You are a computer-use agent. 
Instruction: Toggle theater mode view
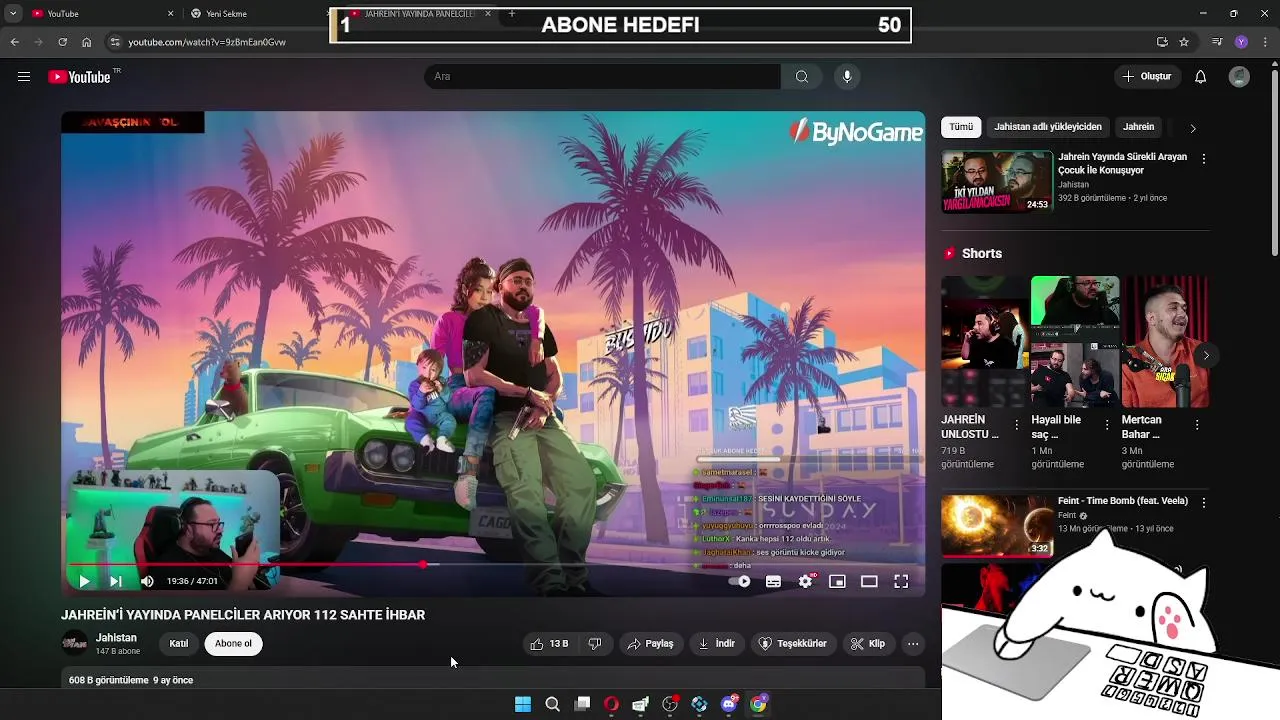point(869,581)
